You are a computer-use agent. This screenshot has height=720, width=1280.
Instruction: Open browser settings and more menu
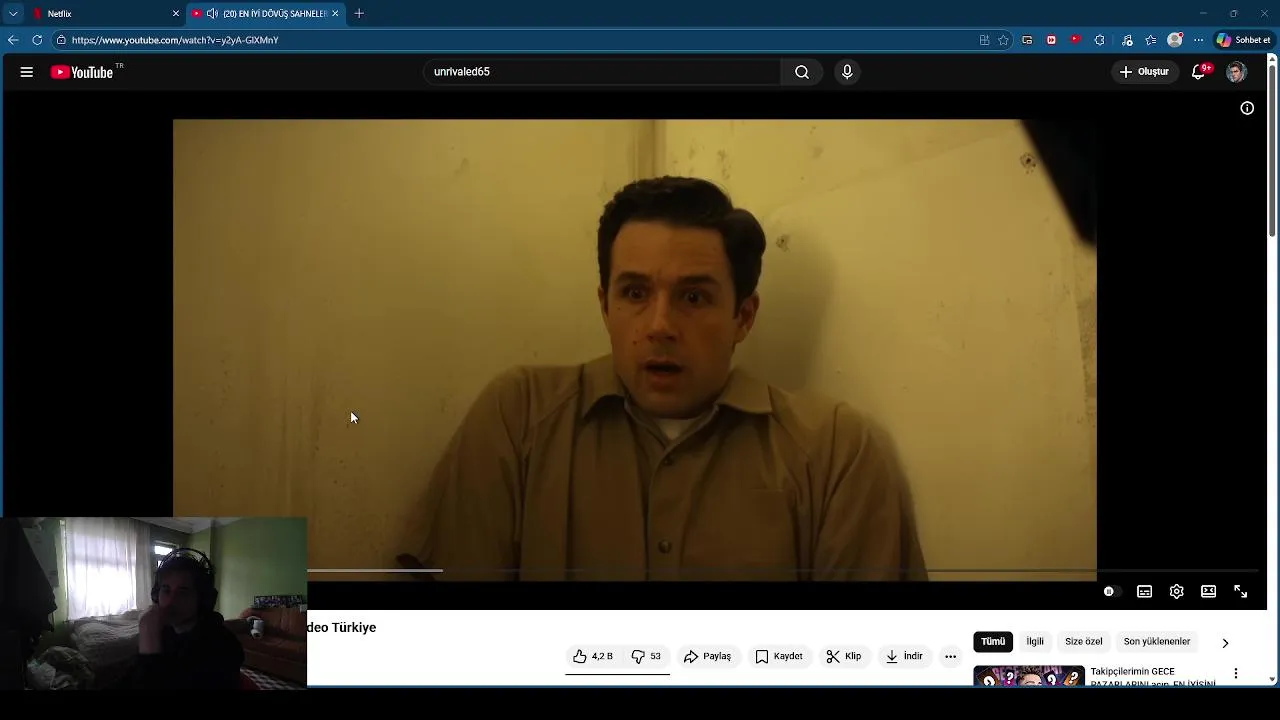[1198, 40]
